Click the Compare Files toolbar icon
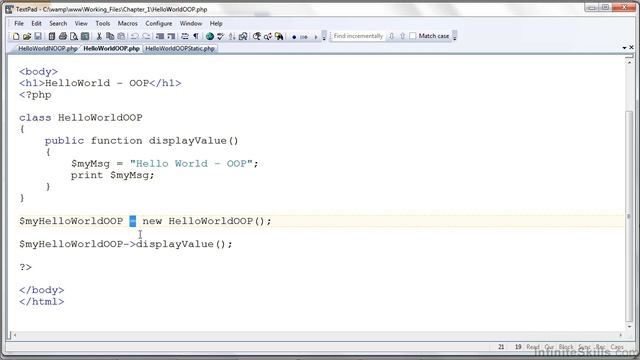Image resolution: width=640 pixels, height=360 pixels. tap(243, 36)
